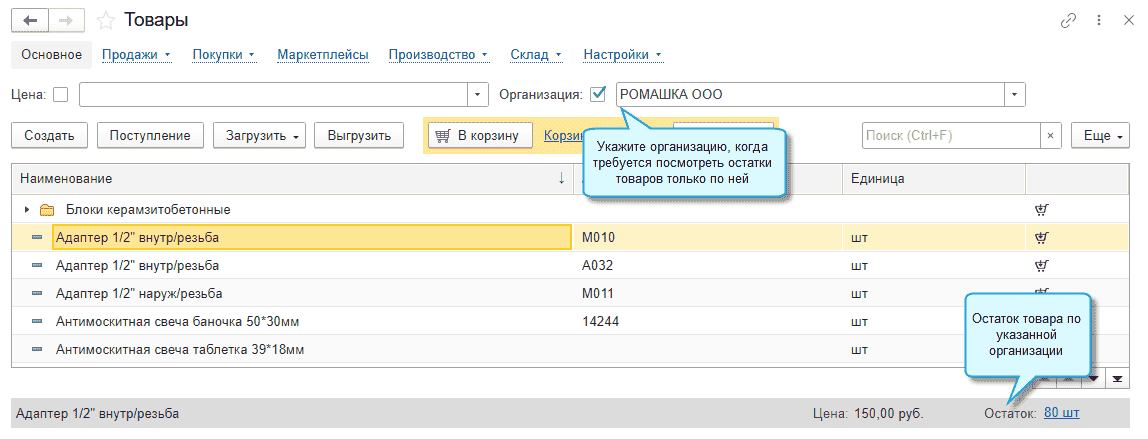Viewport: 1148px width, 439px height.
Task: Uncheck the Организация checkbox
Action: pos(599,94)
